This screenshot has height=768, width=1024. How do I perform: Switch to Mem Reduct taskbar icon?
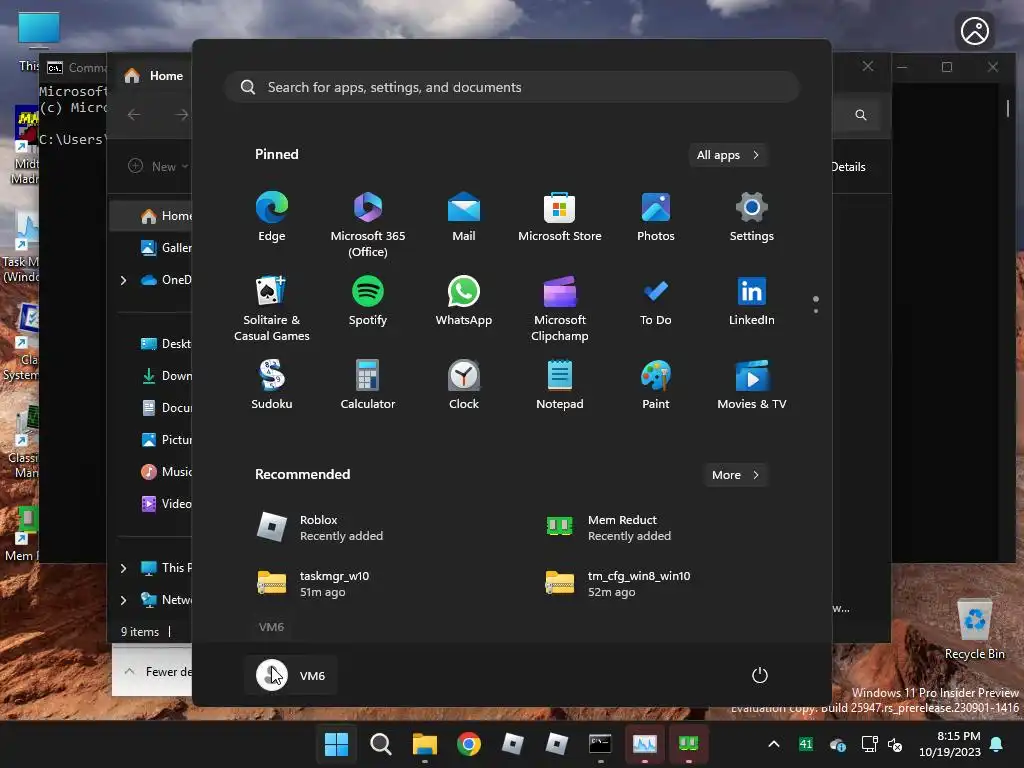coord(688,744)
